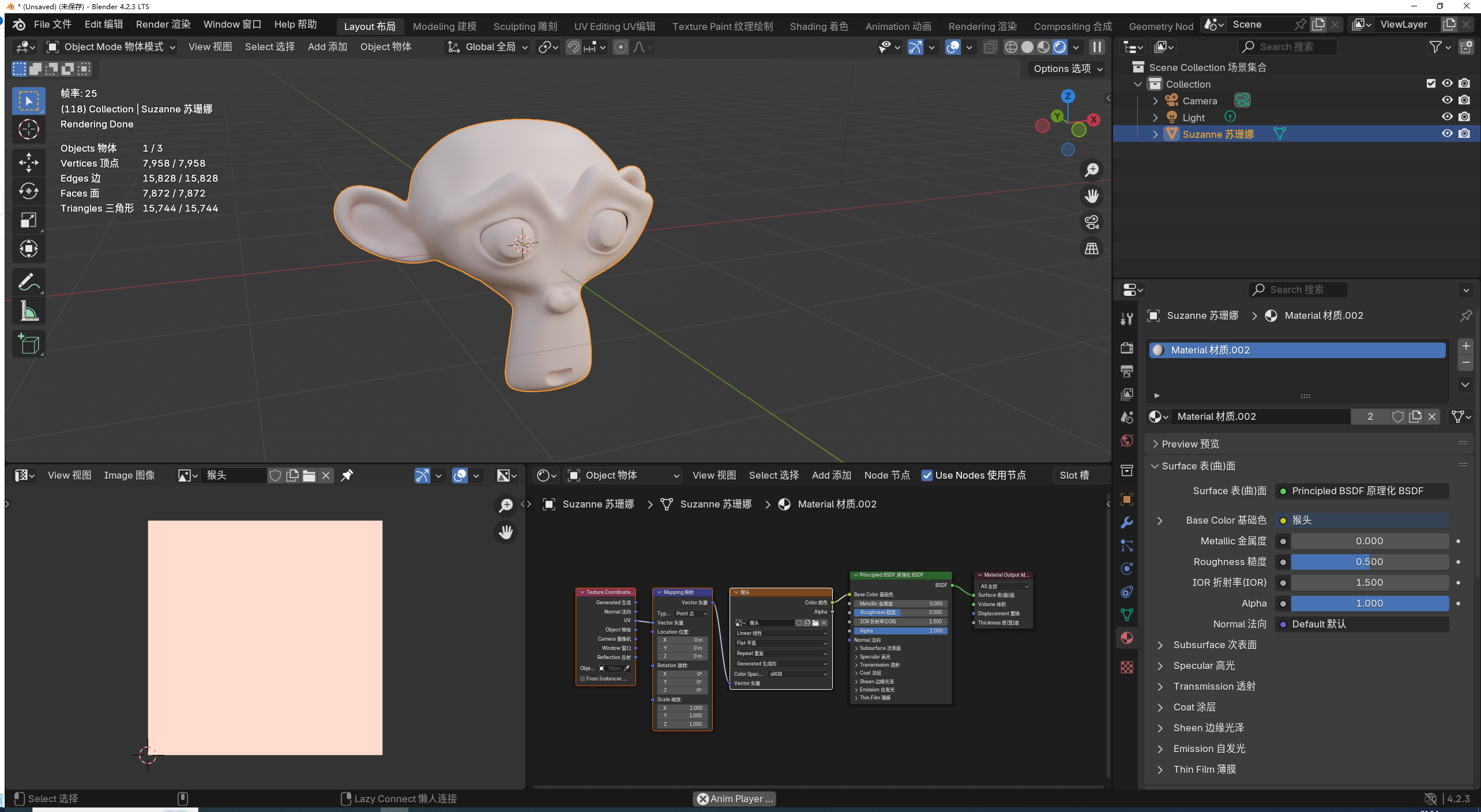Image resolution: width=1481 pixels, height=812 pixels.
Task: Add a material slot with plus button
Action: (1465, 346)
